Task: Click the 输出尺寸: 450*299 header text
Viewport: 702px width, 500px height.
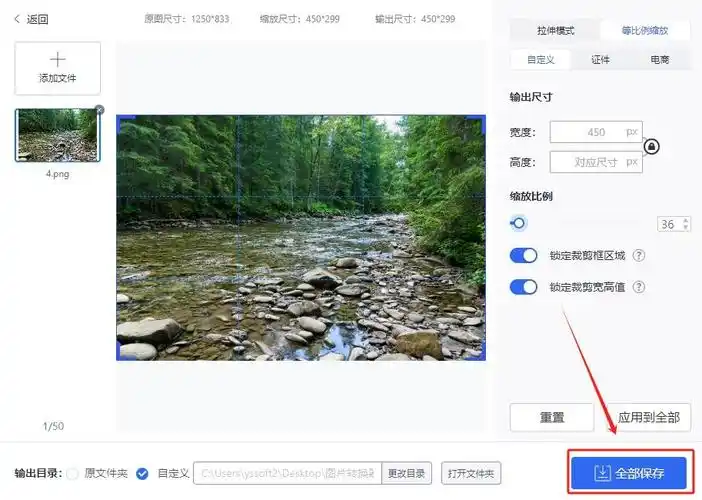Action: (415, 19)
